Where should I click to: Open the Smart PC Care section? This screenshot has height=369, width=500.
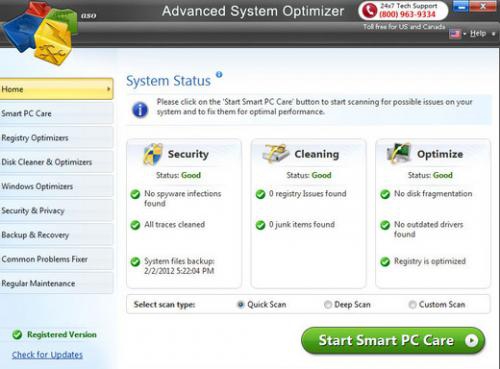56,113
